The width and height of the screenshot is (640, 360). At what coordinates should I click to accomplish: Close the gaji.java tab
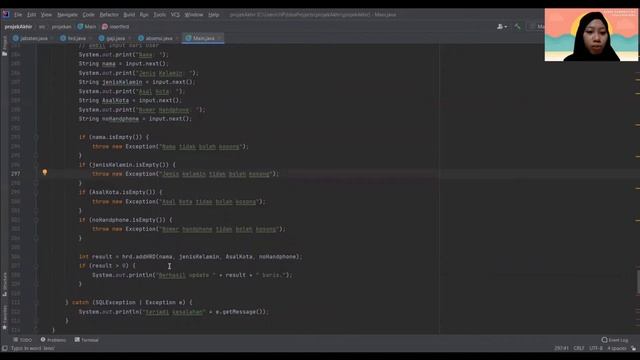(x=130, y=38)
